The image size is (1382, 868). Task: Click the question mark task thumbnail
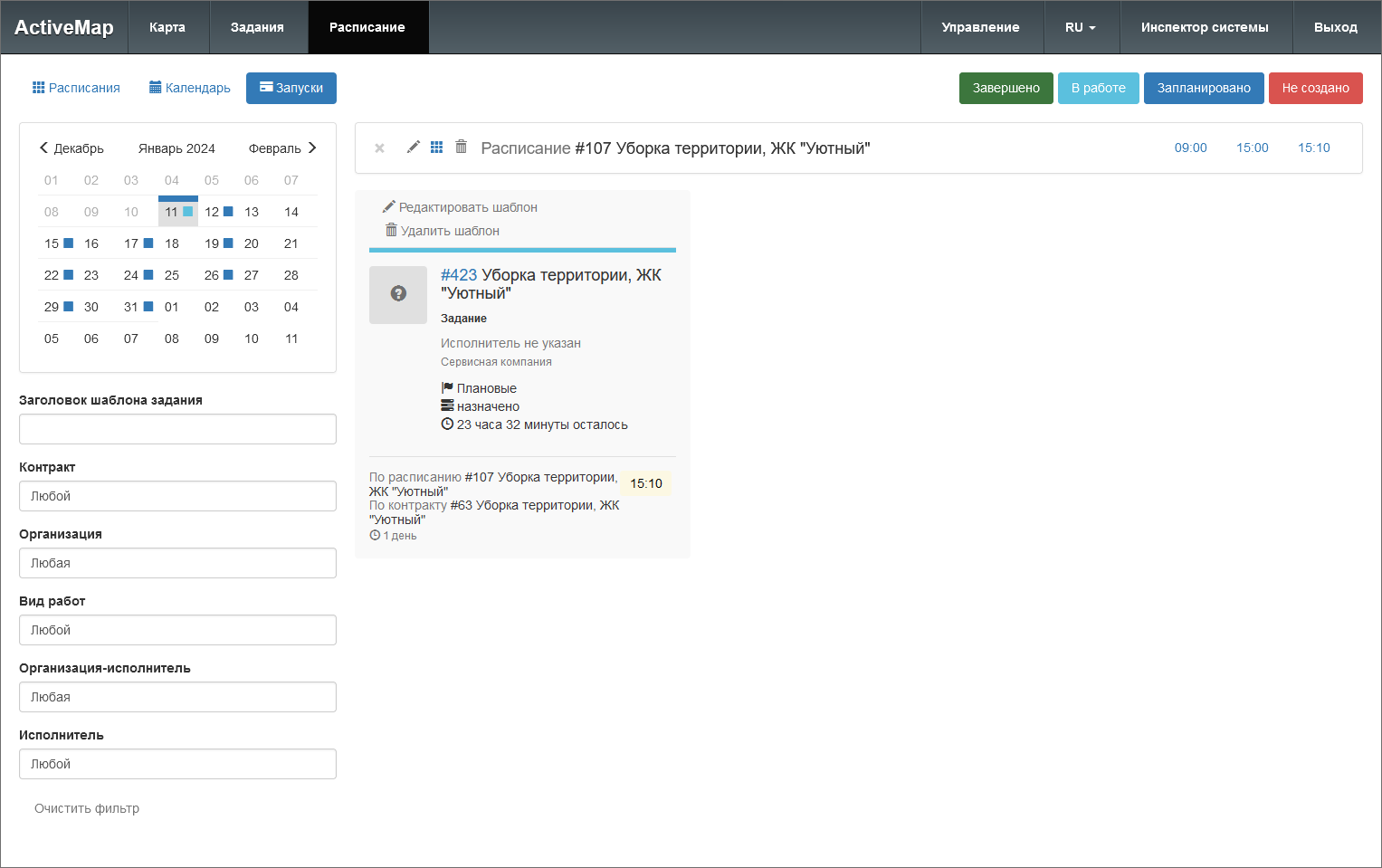click(398, 294)
